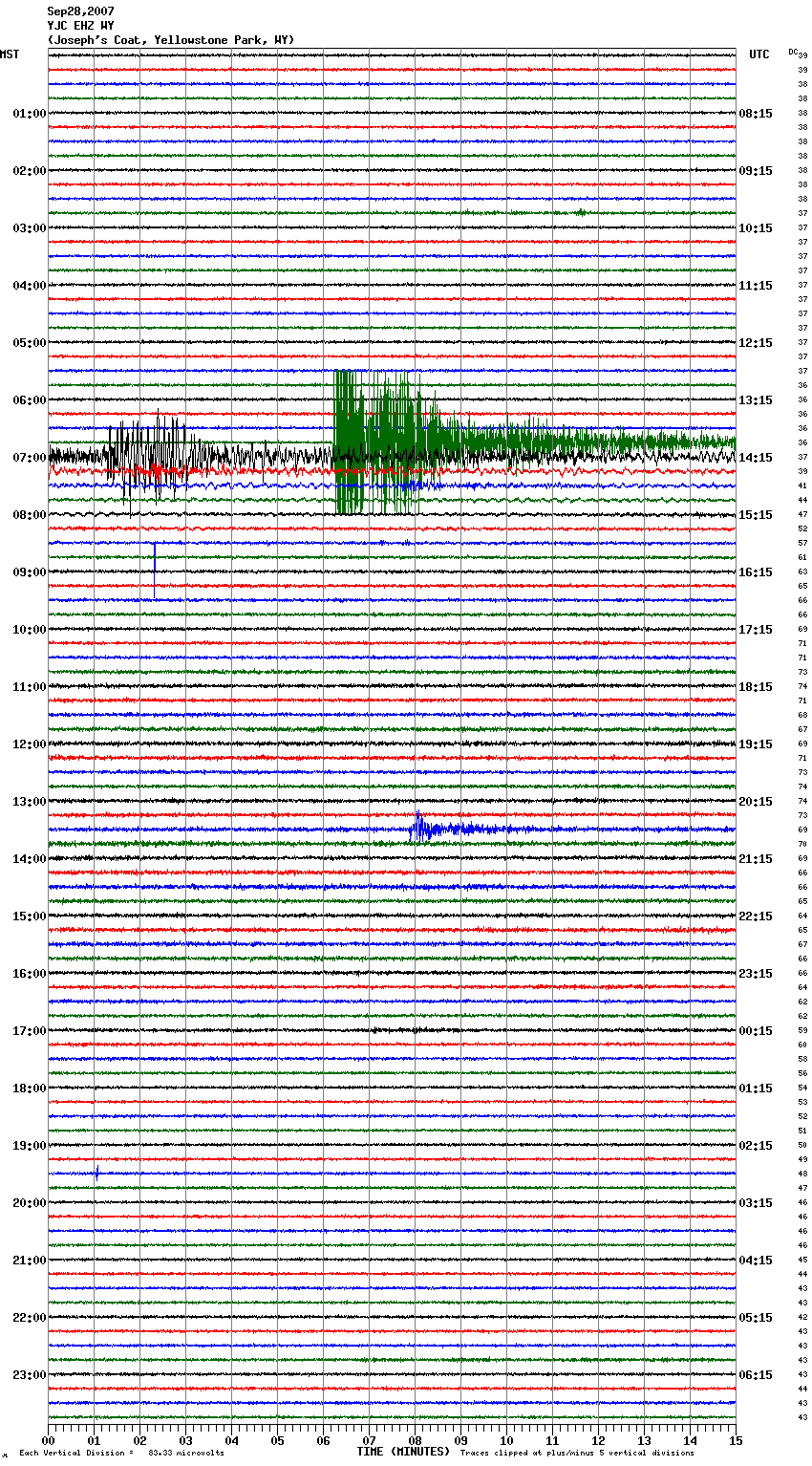
Task: Click the 20:15 UTC time label
Action: tap(756, 802)
